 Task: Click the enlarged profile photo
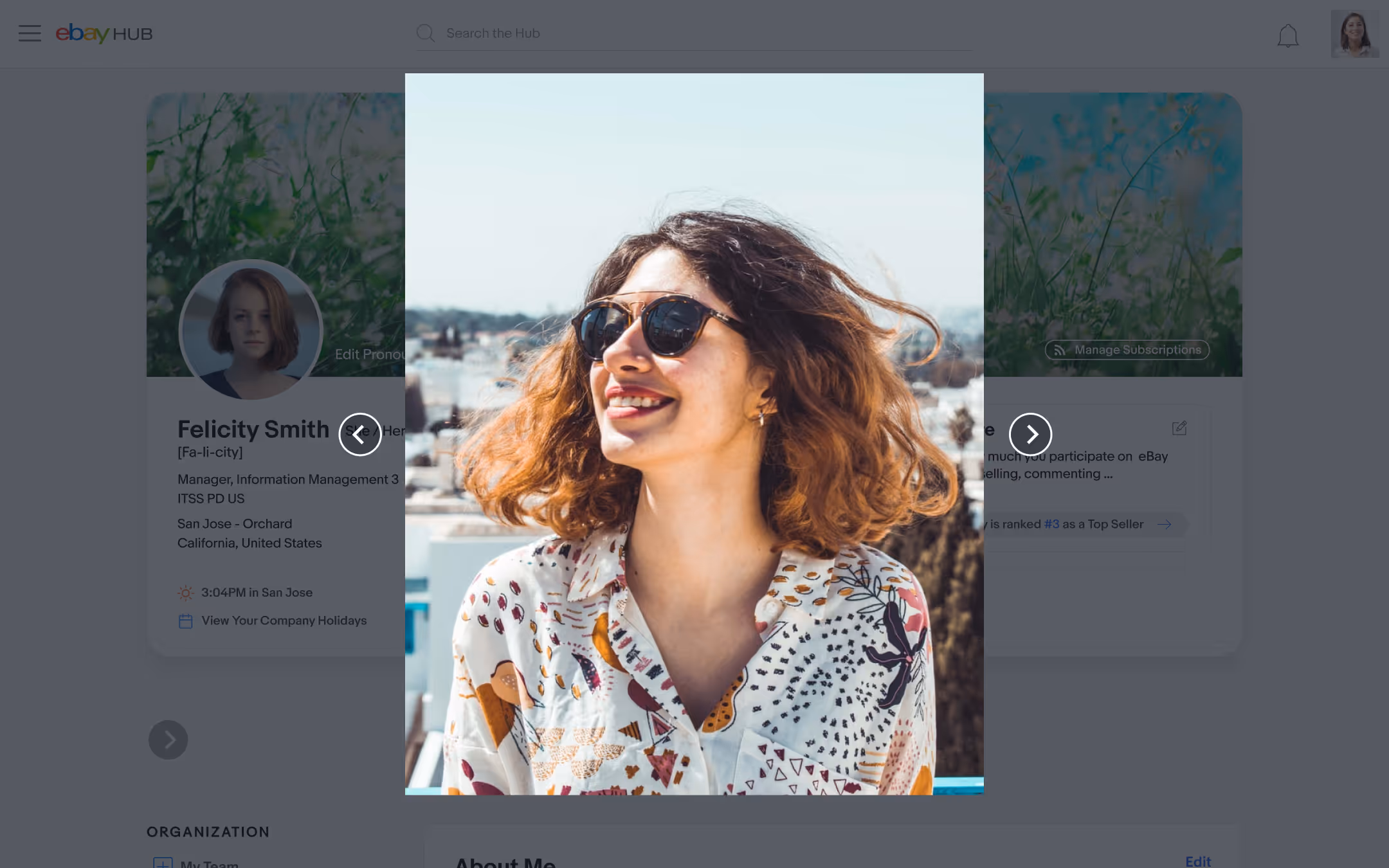[694, 434]
